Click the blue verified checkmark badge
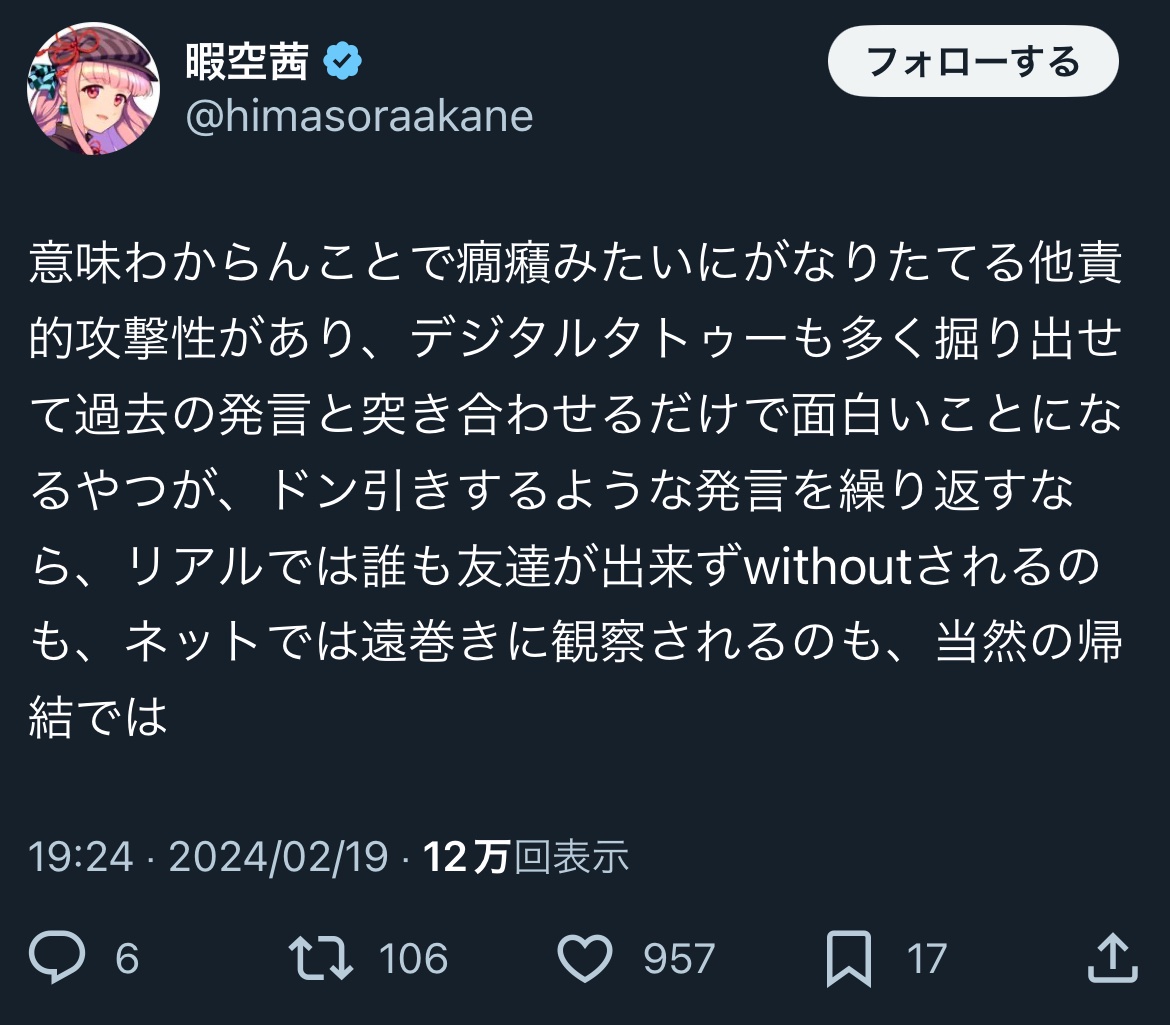 (343, 63)
